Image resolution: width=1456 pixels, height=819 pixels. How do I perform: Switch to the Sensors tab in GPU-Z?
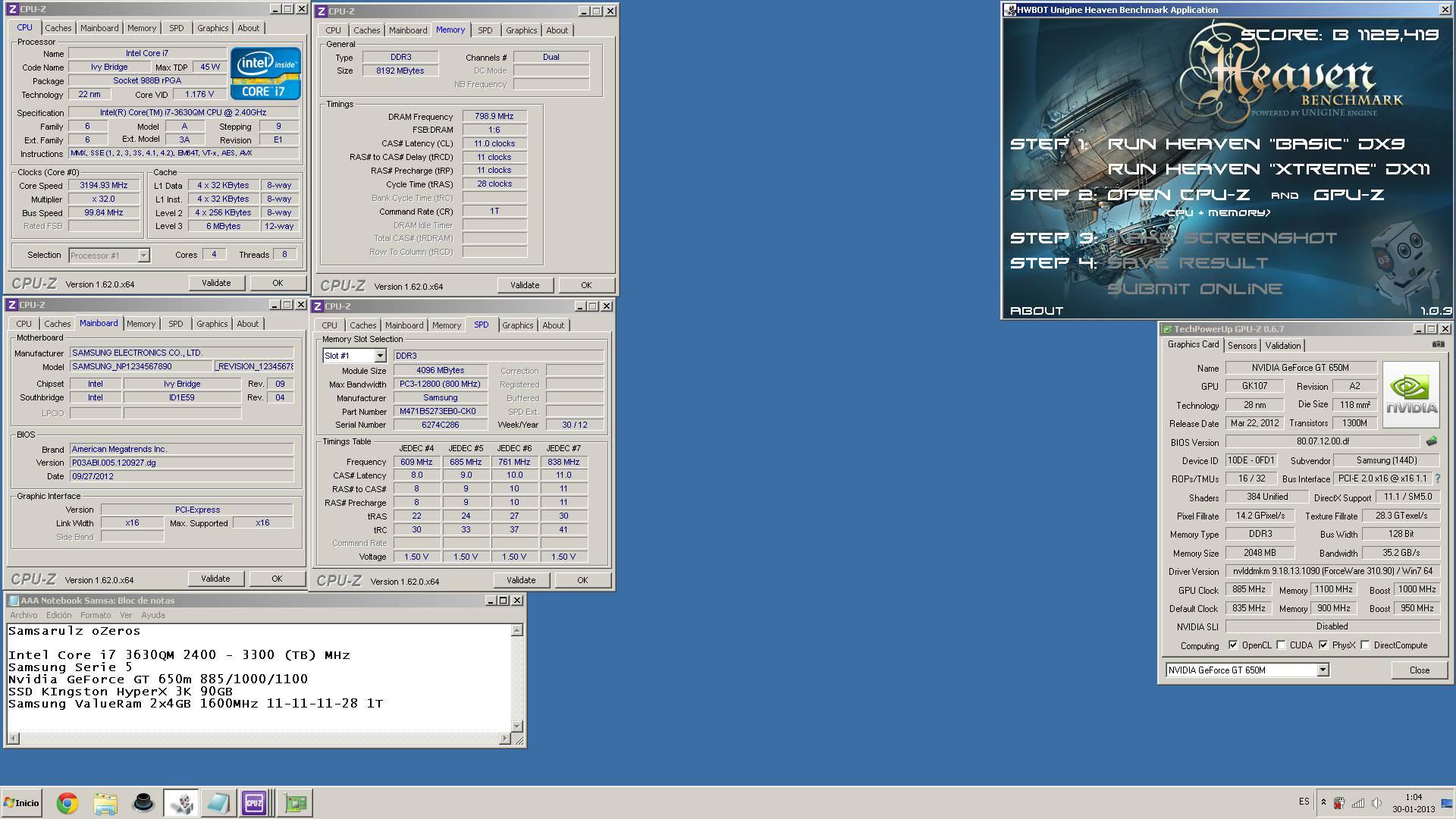(x=1242, y=346)
